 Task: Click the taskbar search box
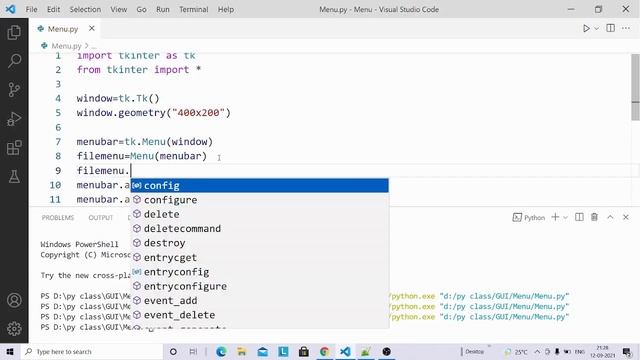tap(91, 351)
